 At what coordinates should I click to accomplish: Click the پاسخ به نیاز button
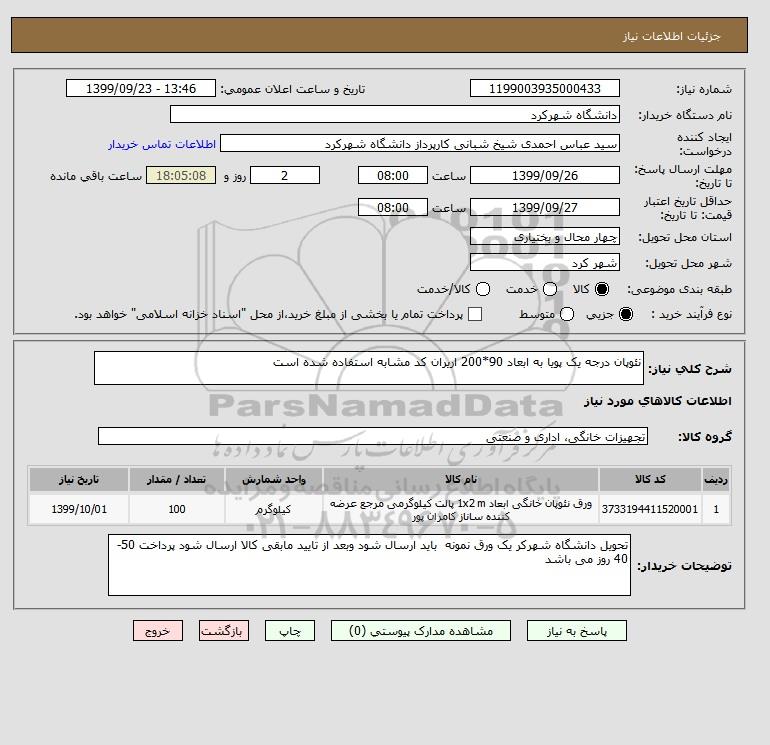(x=577, y=631)
